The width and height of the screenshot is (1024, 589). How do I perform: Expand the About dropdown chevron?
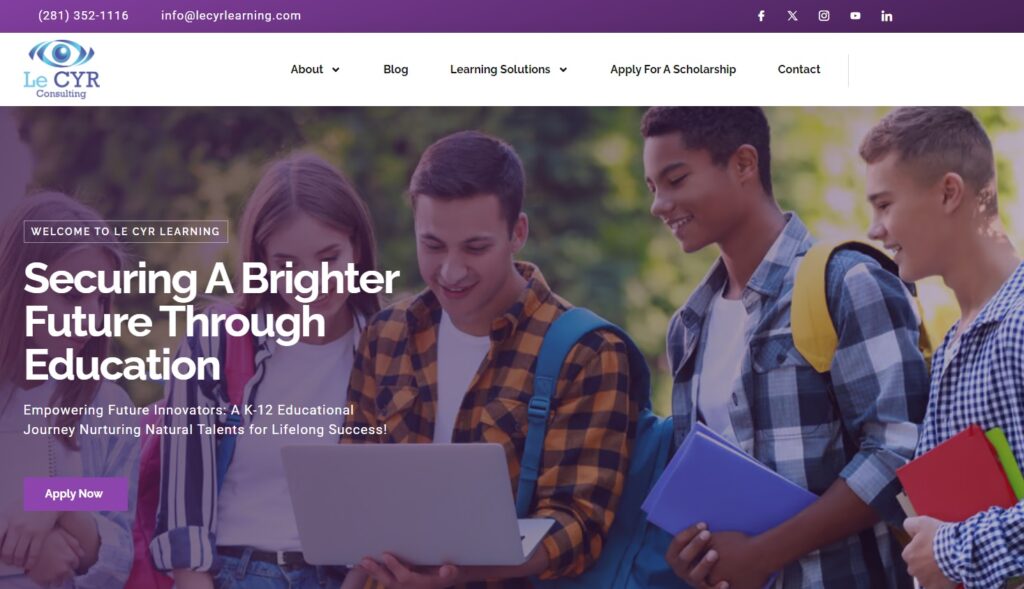click(x=336, y=69)
